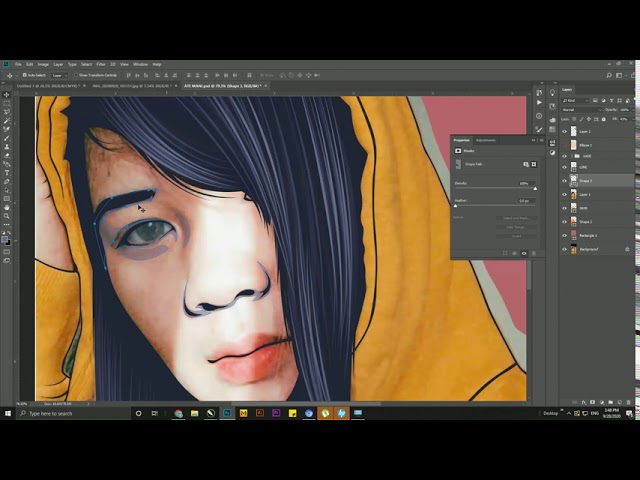The image size is (640, 480).
Task: Filter layers by pixel layer icon
Action: coord(595,100)
